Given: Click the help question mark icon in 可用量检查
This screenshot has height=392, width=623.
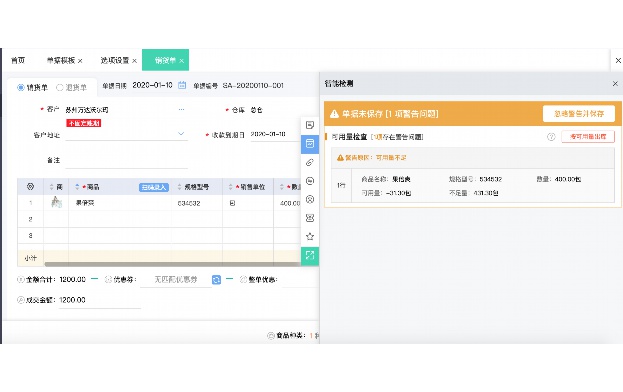Looking at the screenshot, I should pyautogui.click(x=551, y=137).
